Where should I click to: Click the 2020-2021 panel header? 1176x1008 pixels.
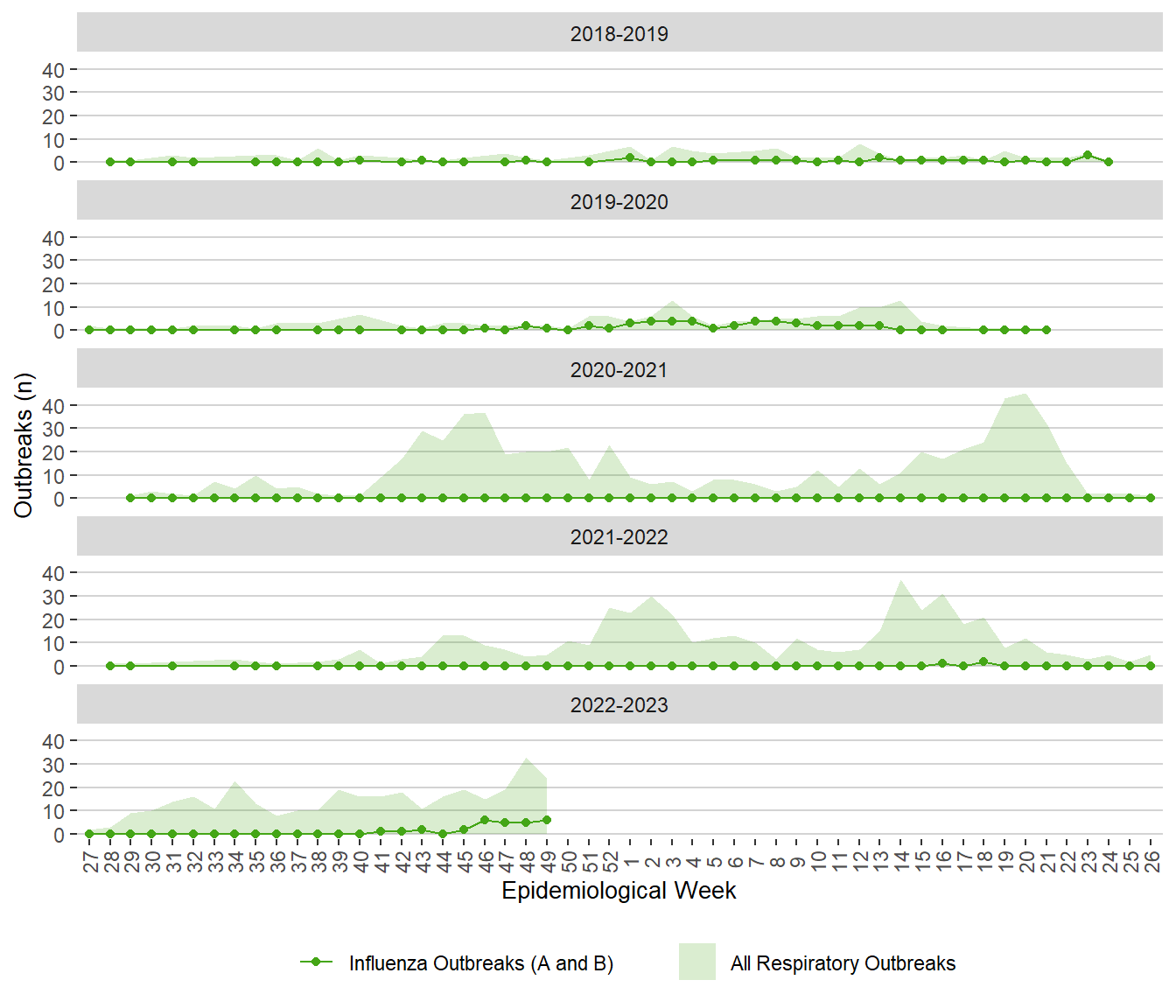pos(619,369)
